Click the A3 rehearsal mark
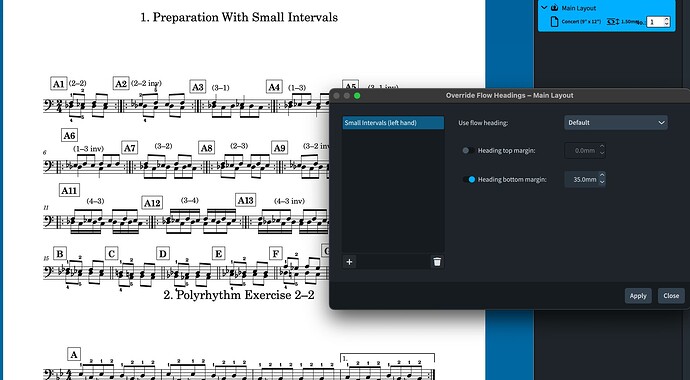The image size is (690, 380). [198, 87]
